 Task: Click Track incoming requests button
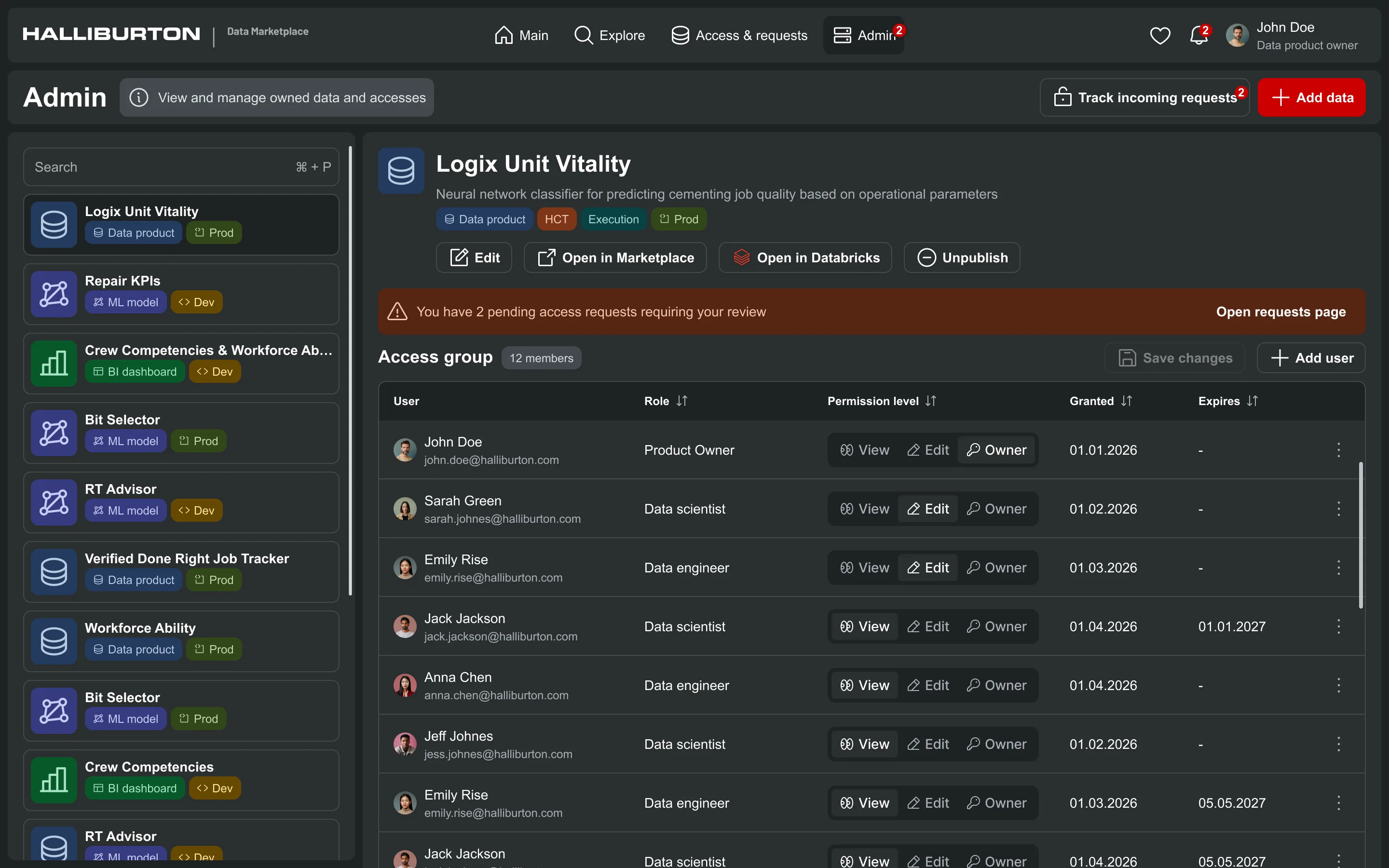1144,97
